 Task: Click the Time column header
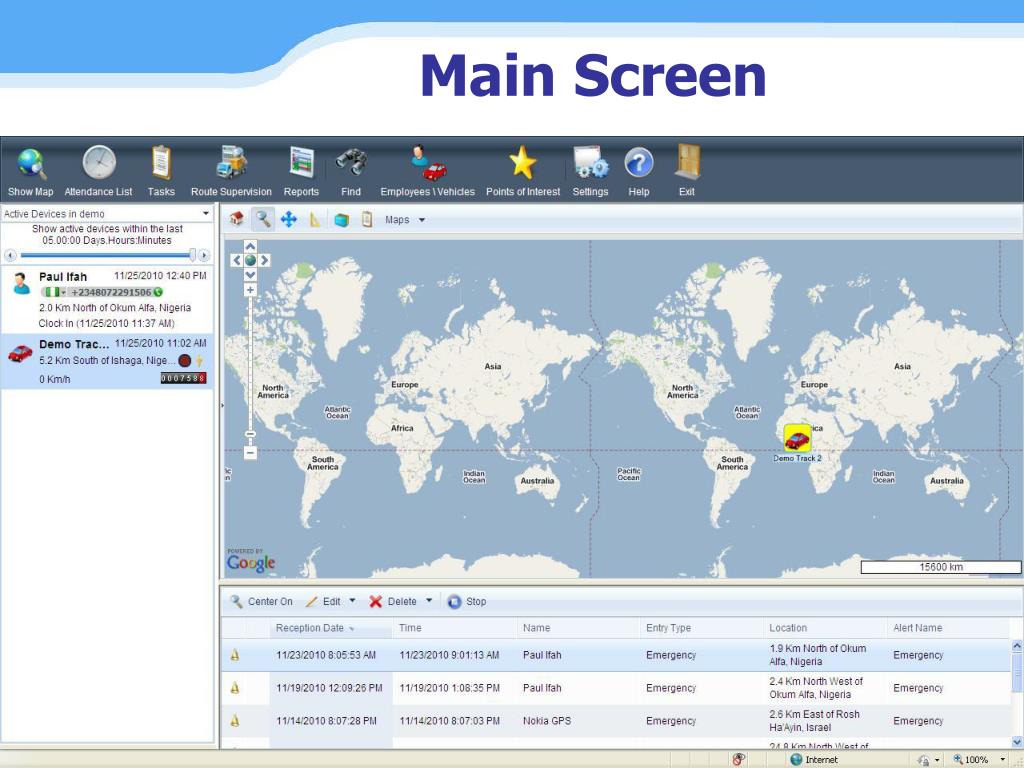[x=455, y=628]
